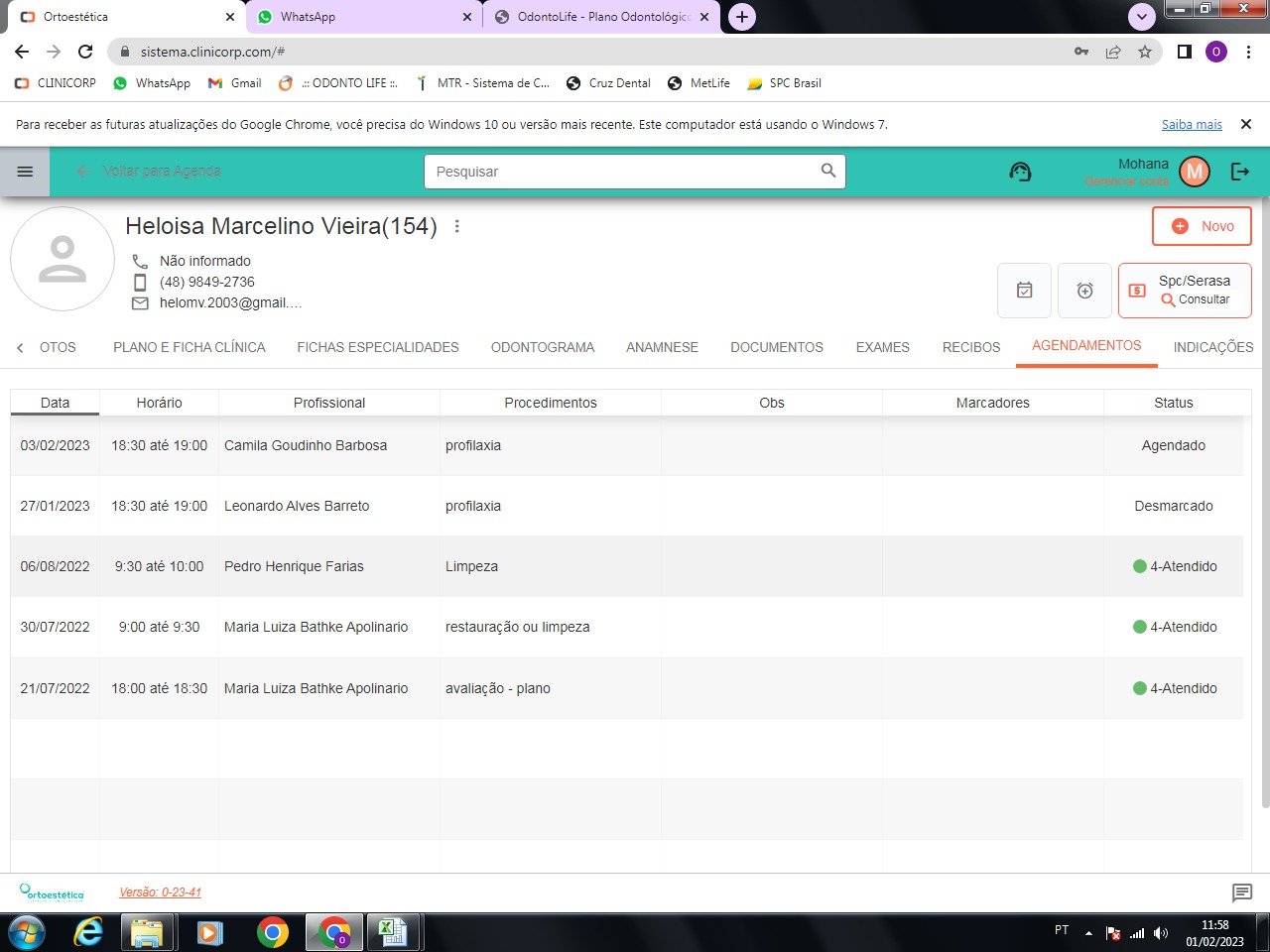Open Internet Explorer from the taskbar
The width and height of the screenshot is (1270, 952).
[x=88, y=932]
